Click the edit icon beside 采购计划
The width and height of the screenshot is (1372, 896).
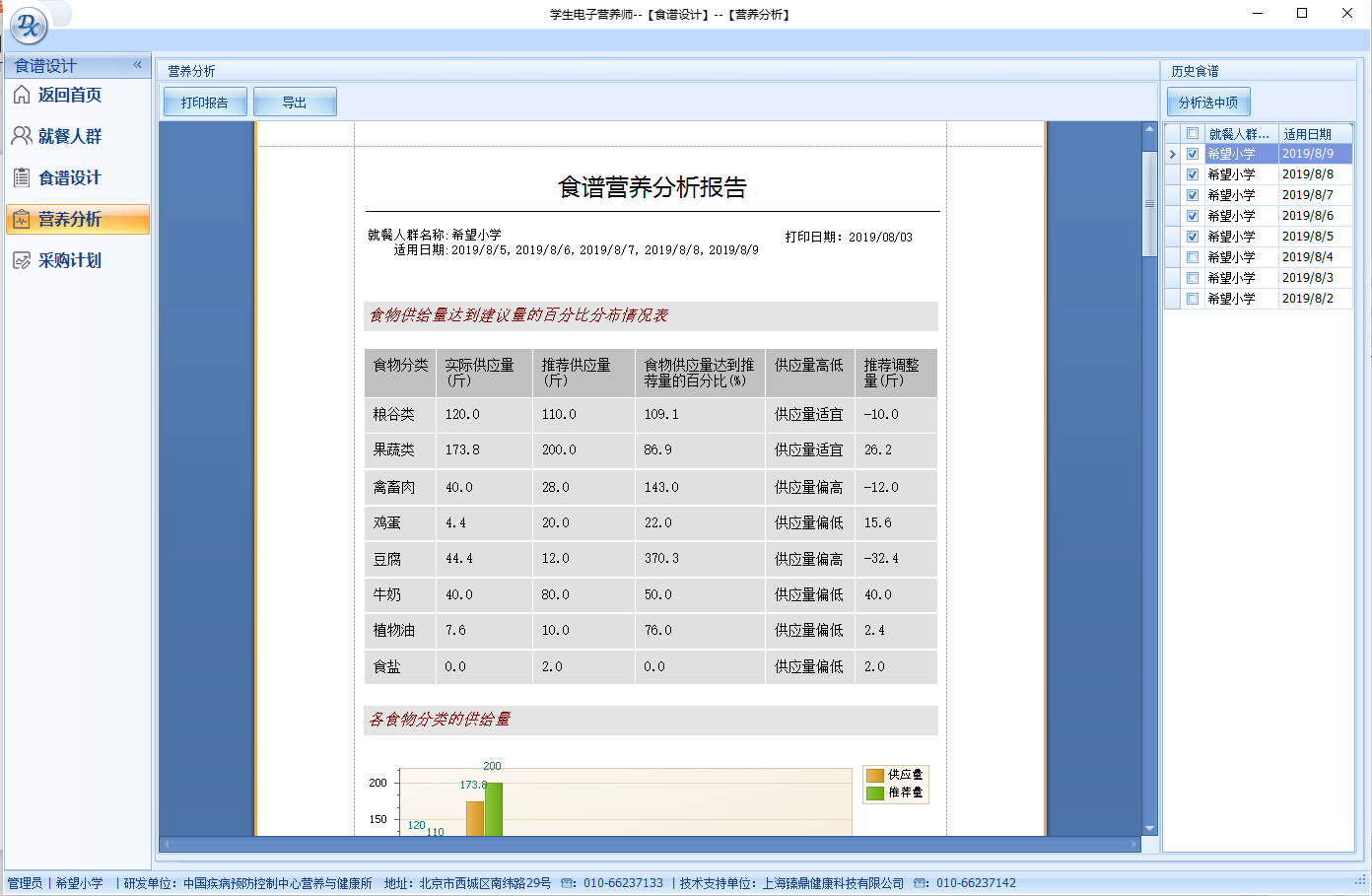click(x=22, y=260)
